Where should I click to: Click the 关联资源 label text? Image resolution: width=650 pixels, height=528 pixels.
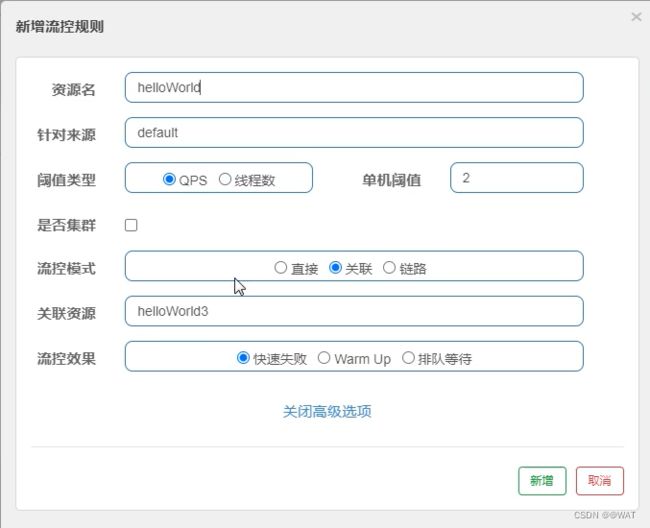(x=66, y=313)
